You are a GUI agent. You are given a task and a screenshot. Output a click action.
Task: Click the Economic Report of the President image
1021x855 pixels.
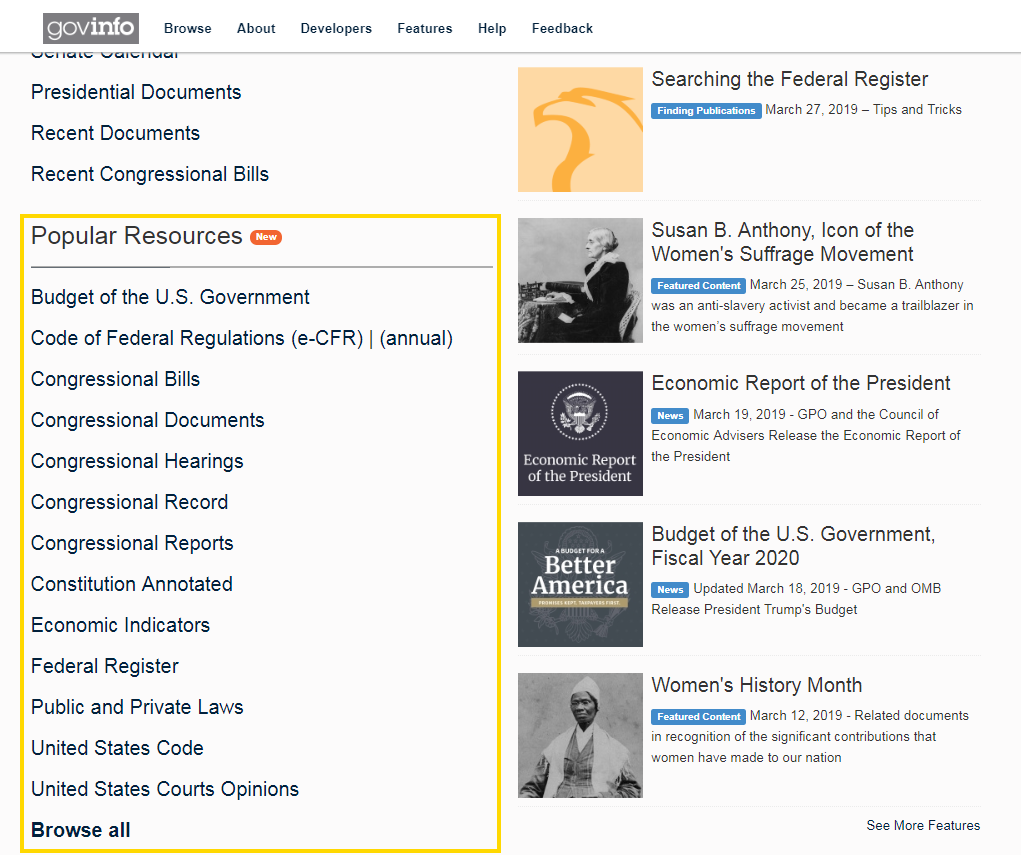580,433
